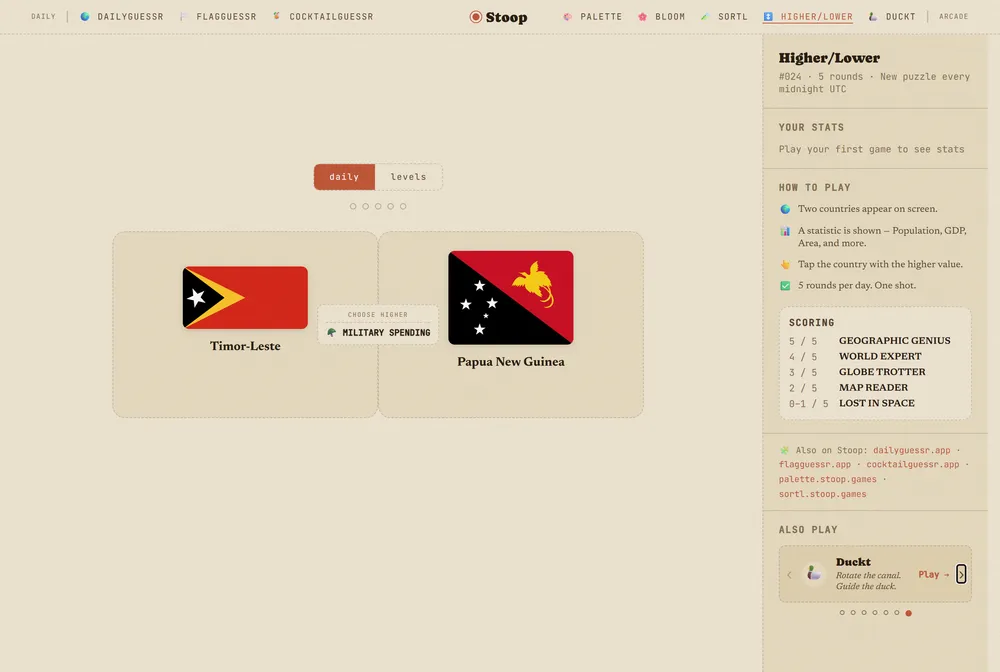1000x672 pixels.
Task: Open the cocktailguessr.app link
Action: tap(913, 465)
